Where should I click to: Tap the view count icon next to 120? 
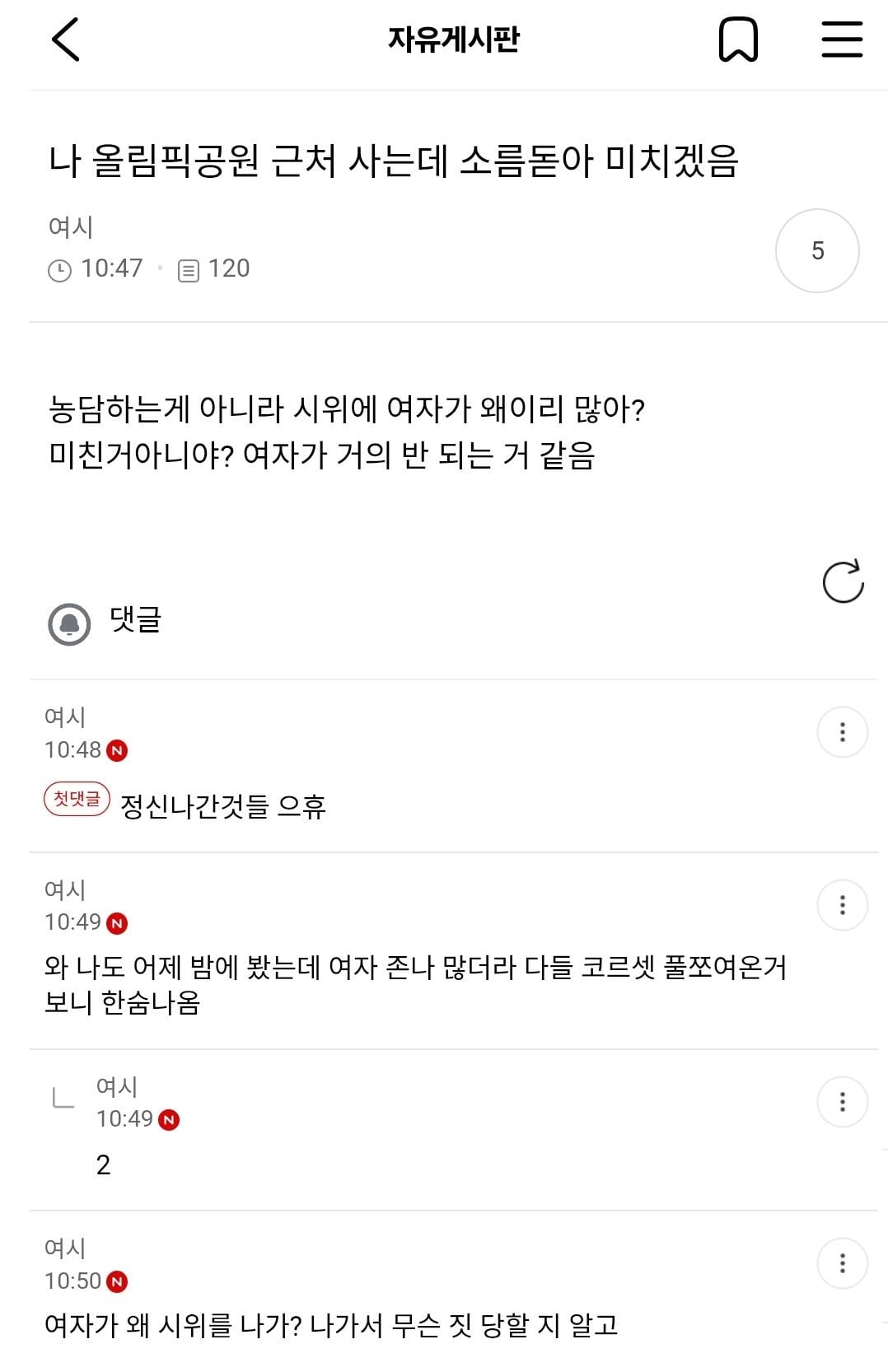189,270
